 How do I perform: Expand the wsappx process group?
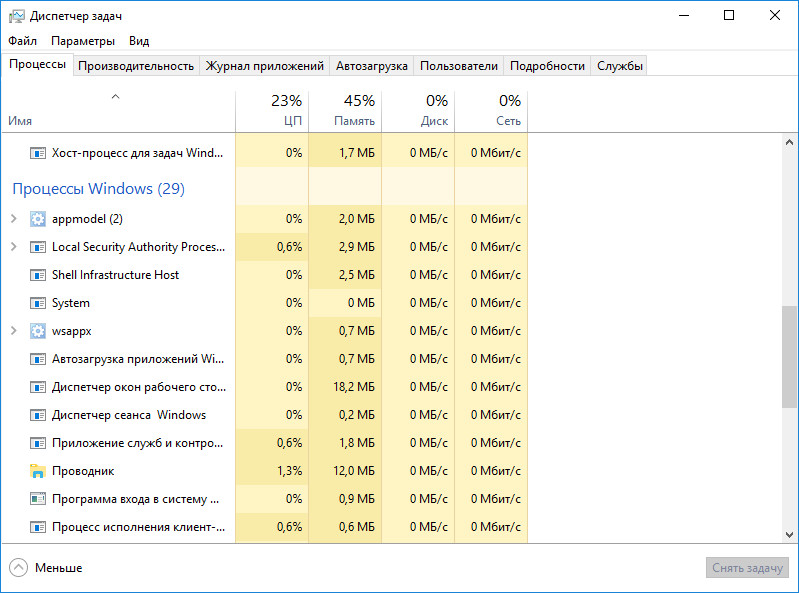[x=14, y=331]
